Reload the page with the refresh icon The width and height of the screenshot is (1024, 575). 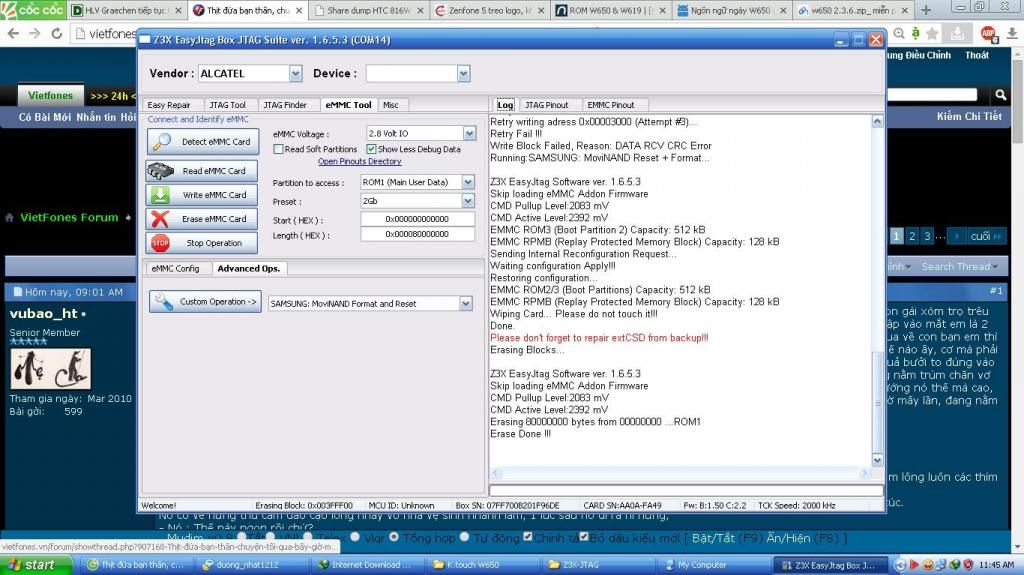point(57,33)
